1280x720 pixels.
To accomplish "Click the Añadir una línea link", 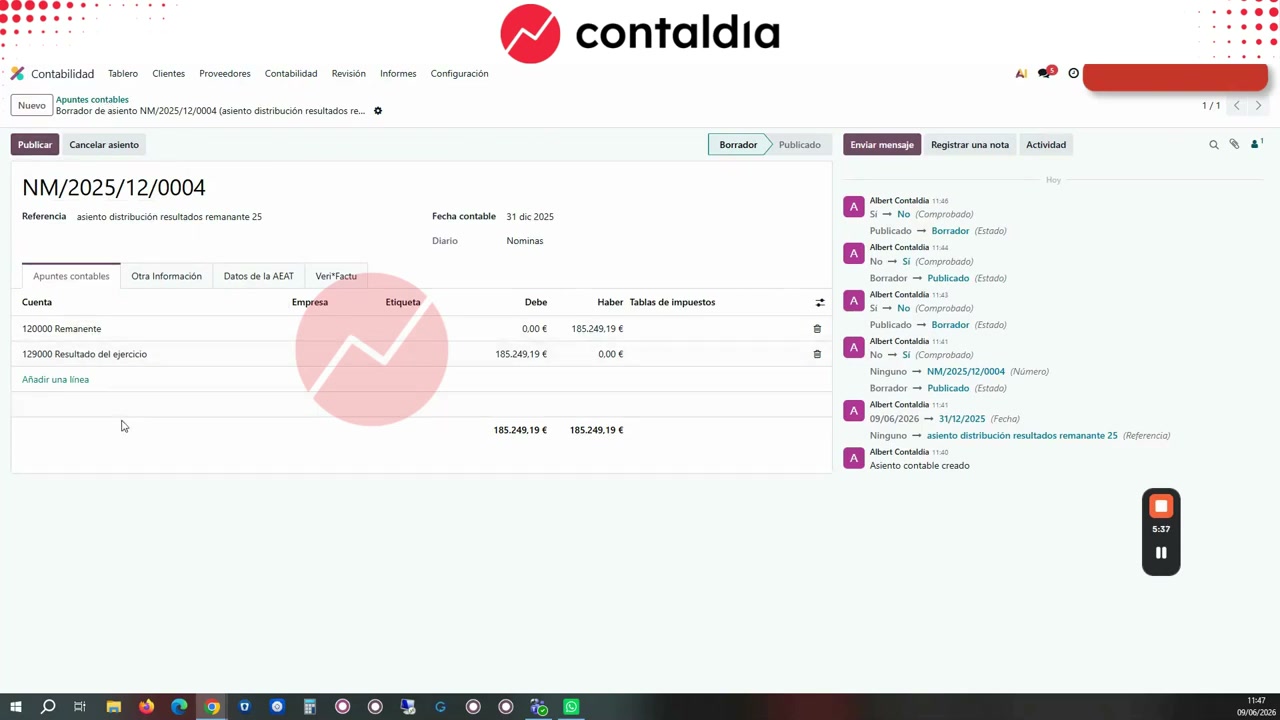I will click(56, 380).
